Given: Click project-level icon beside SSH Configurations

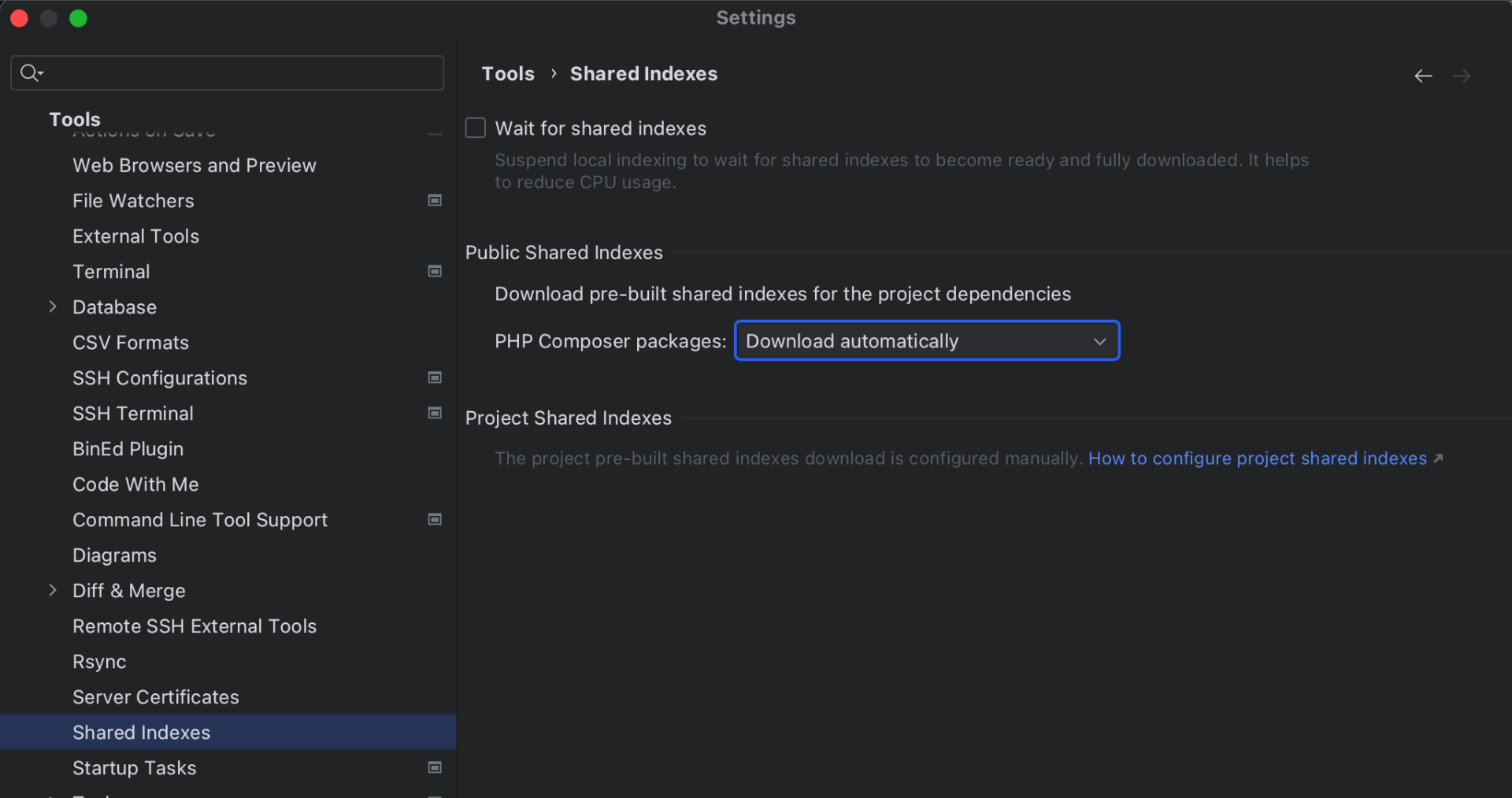Looking at the screenshot, I should tap(435, 378).
